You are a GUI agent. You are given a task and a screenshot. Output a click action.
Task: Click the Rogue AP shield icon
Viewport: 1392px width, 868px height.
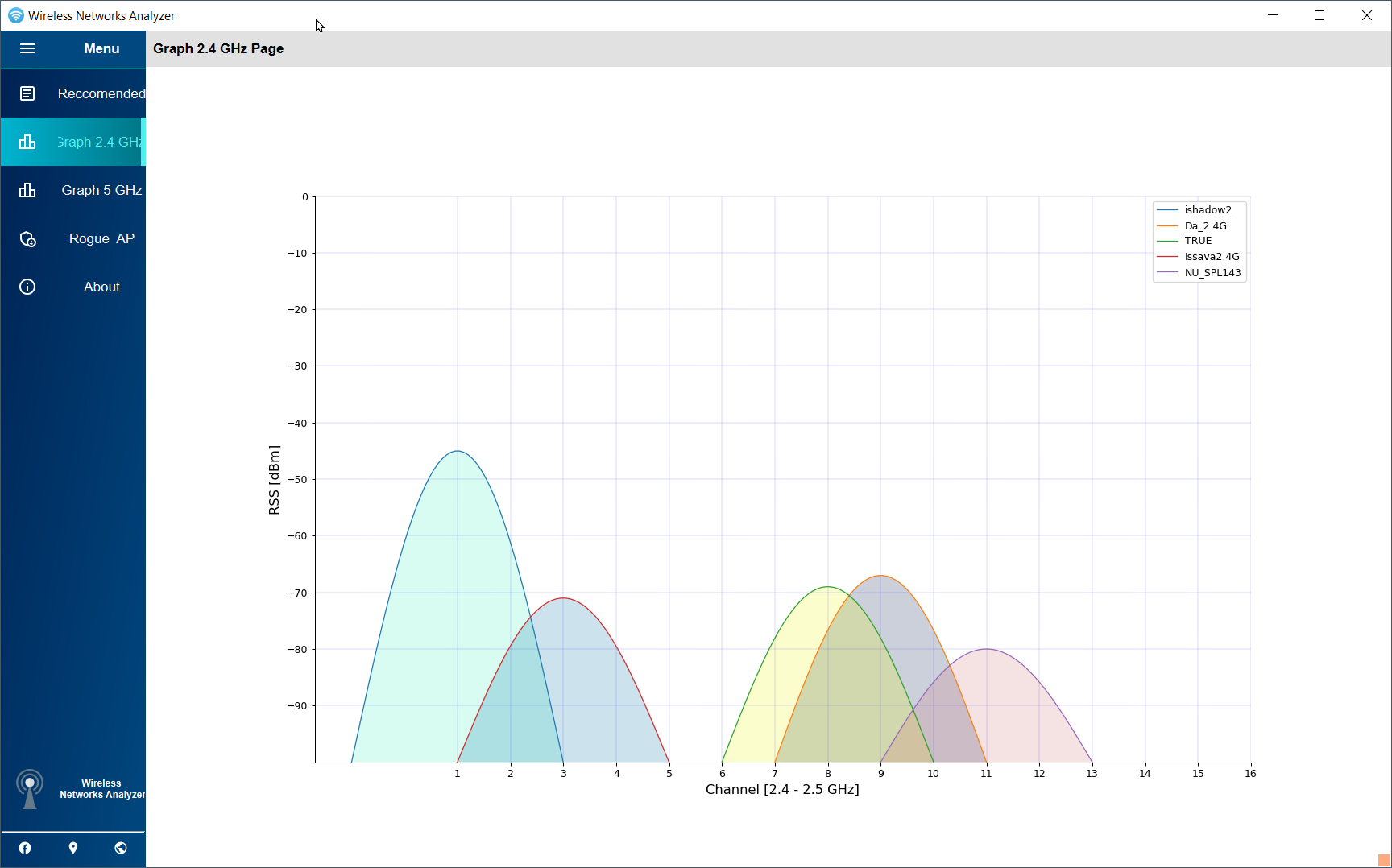[27, 239]
